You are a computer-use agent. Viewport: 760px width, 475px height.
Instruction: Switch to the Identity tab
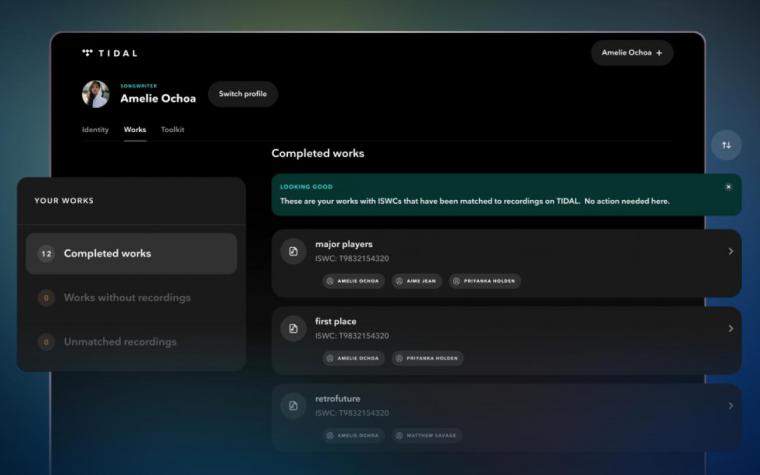95,129
